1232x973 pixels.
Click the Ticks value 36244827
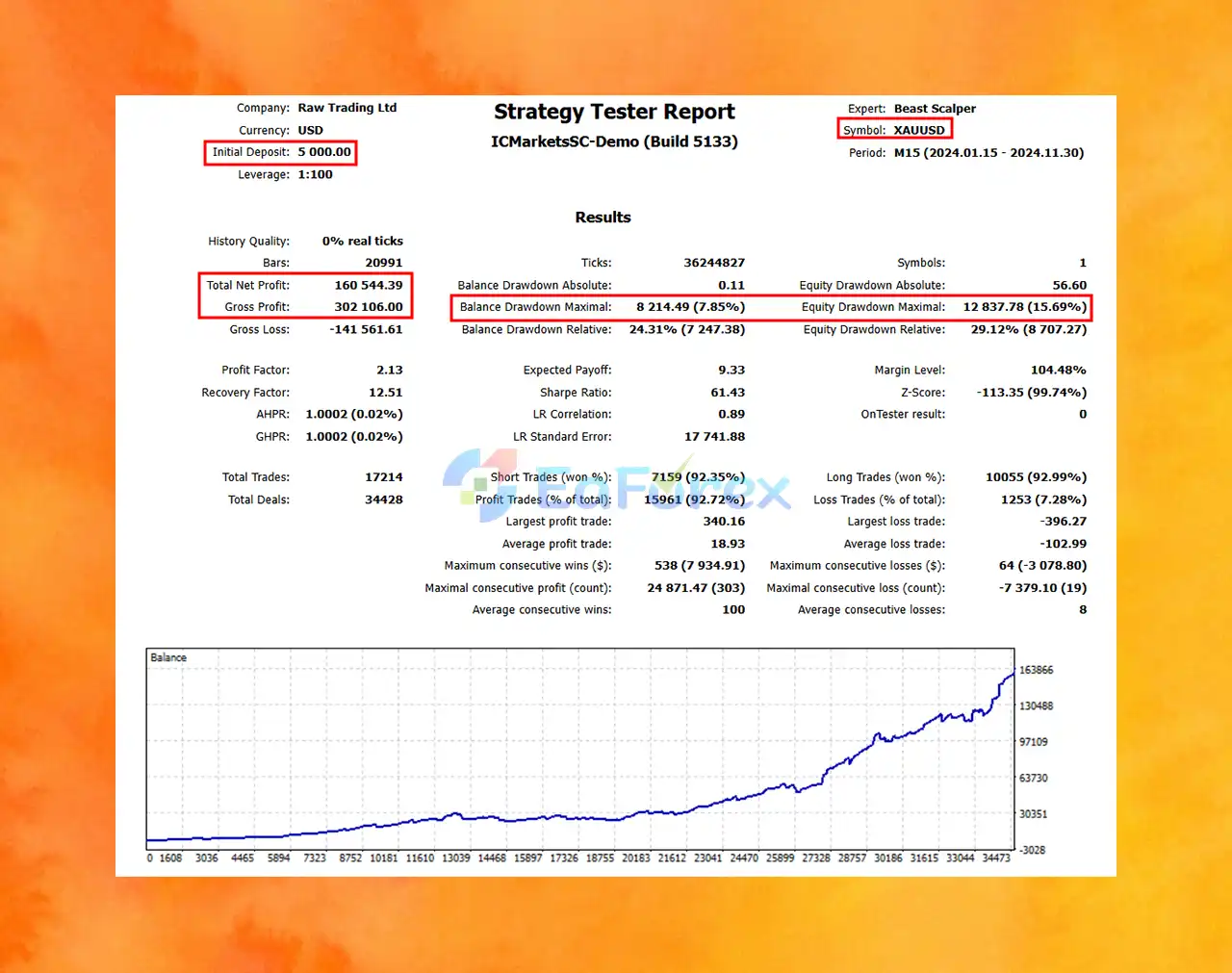point(714,263)
